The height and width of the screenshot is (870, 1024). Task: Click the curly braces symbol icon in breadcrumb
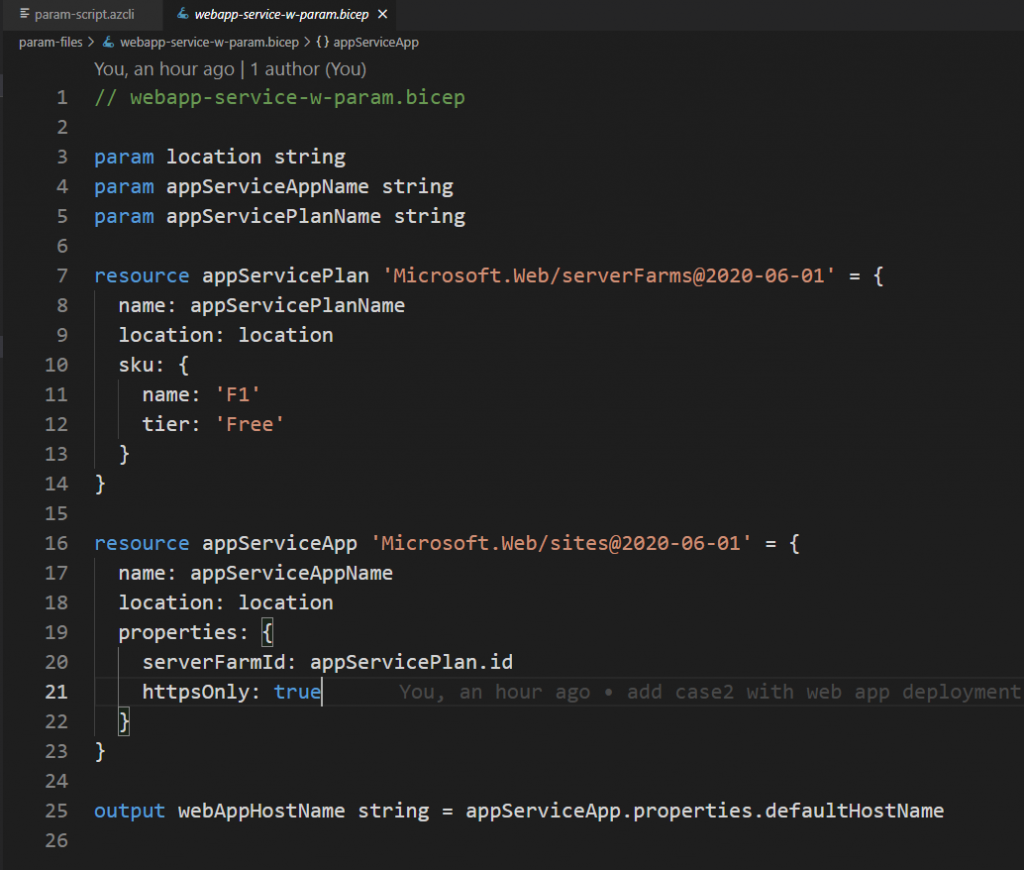(323, 42)
